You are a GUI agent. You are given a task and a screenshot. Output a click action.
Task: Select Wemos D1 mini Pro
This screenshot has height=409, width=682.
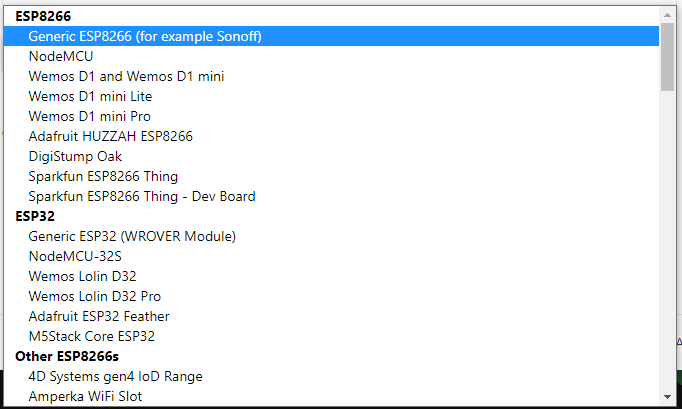tap(331, 116)
